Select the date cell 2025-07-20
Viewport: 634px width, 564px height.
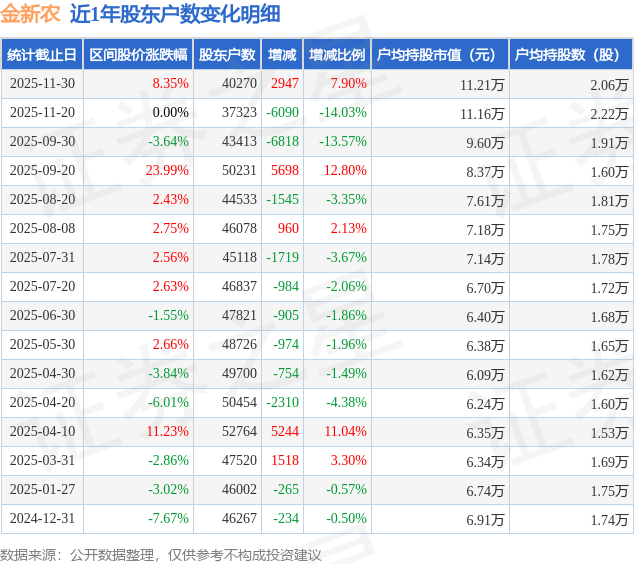[42, 287]
